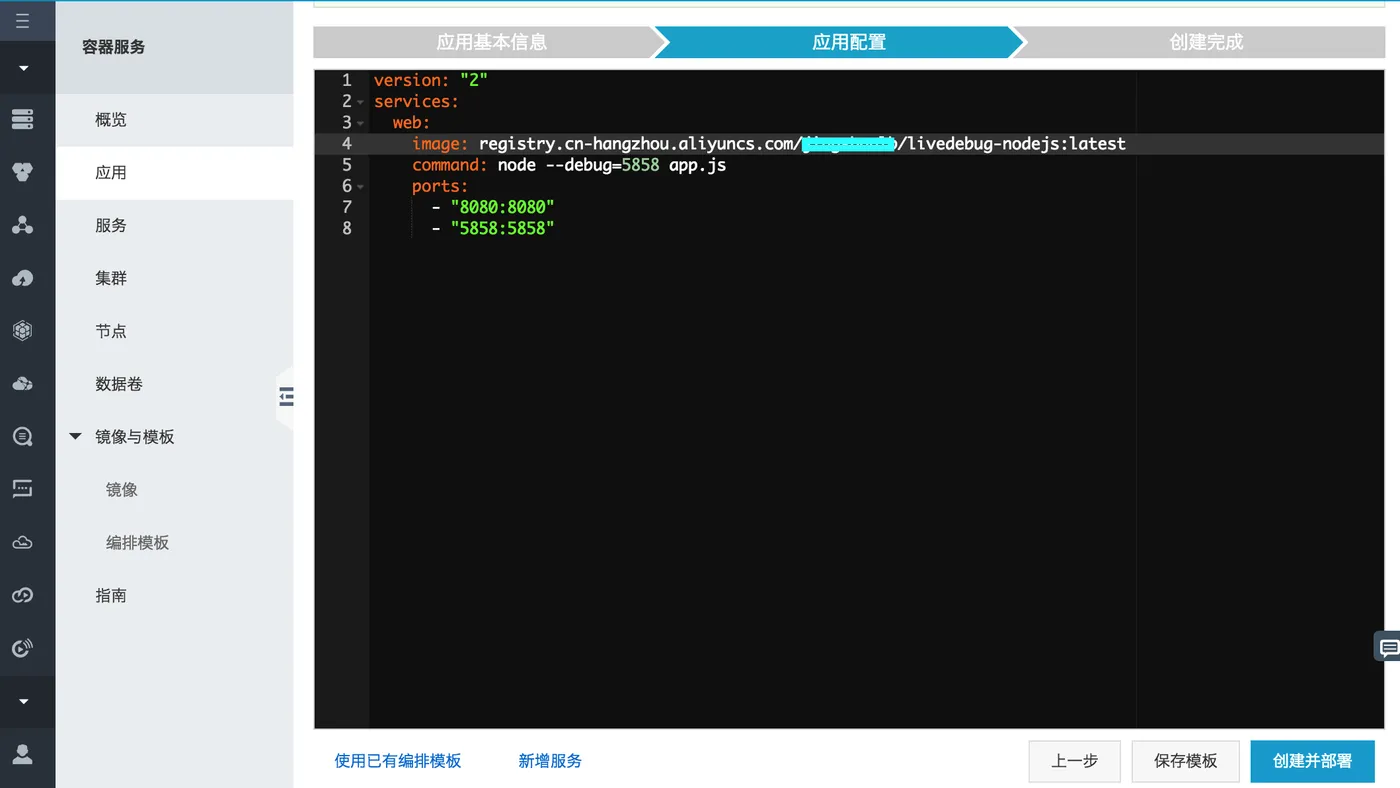The width and height of the screenshot is (1400, 788).
Task: Collapse the sidebar with the middle edge handle
Action: 287,396
